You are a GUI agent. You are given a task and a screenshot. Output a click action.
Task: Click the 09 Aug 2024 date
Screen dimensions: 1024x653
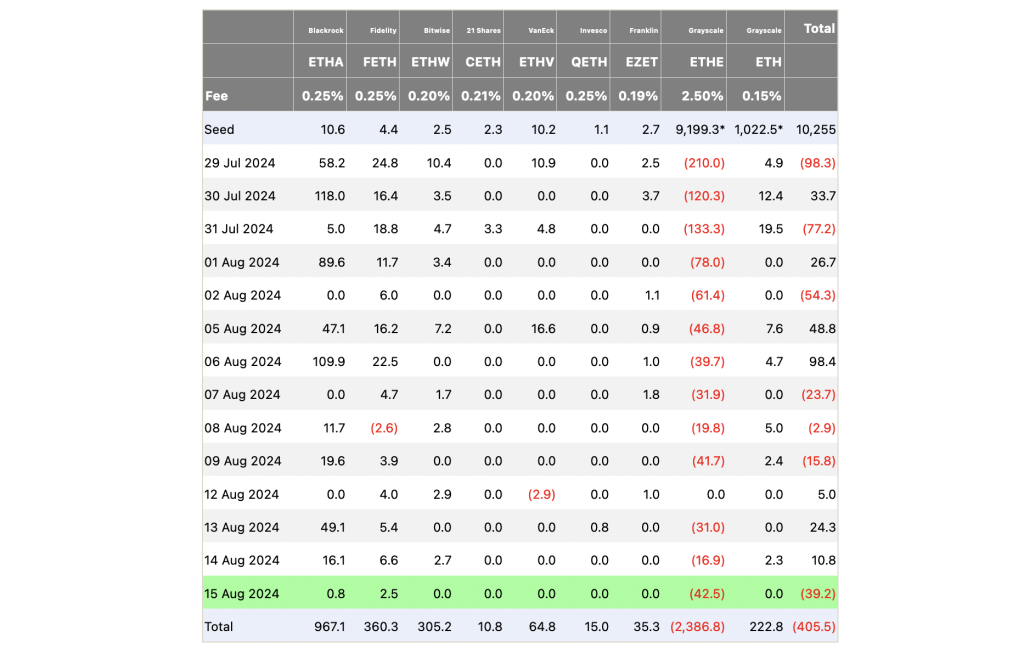point(243,461)
